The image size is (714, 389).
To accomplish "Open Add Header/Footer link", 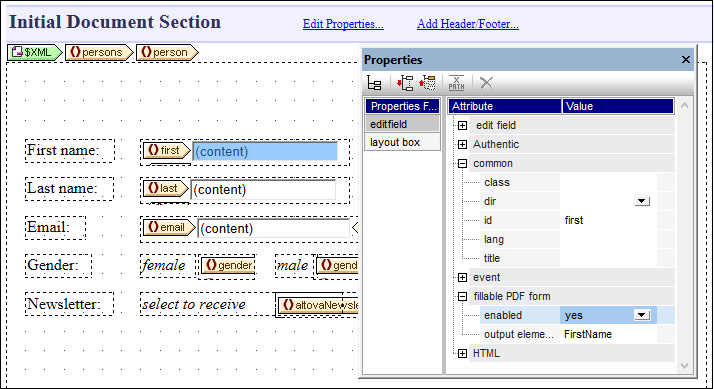I will 468,24.
